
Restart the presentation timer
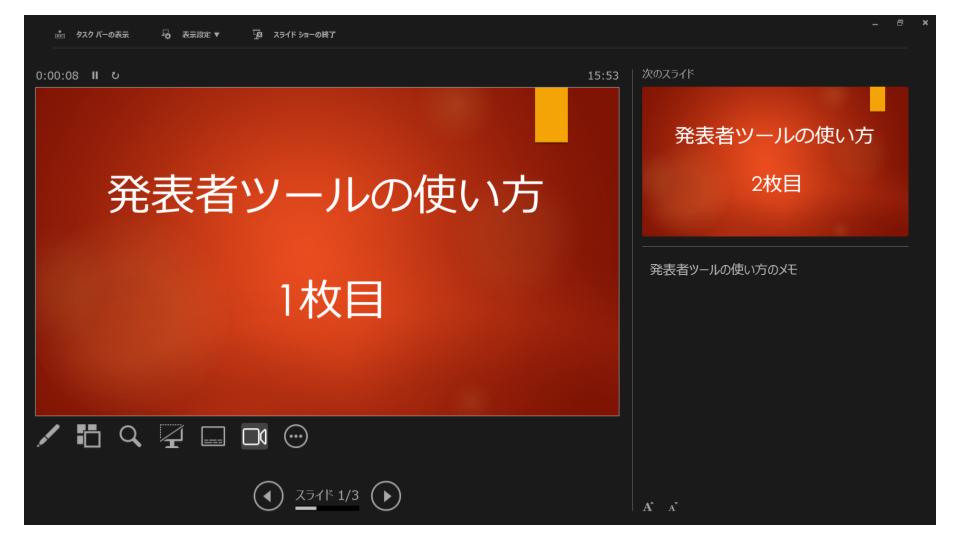click(x=115, y=75)
